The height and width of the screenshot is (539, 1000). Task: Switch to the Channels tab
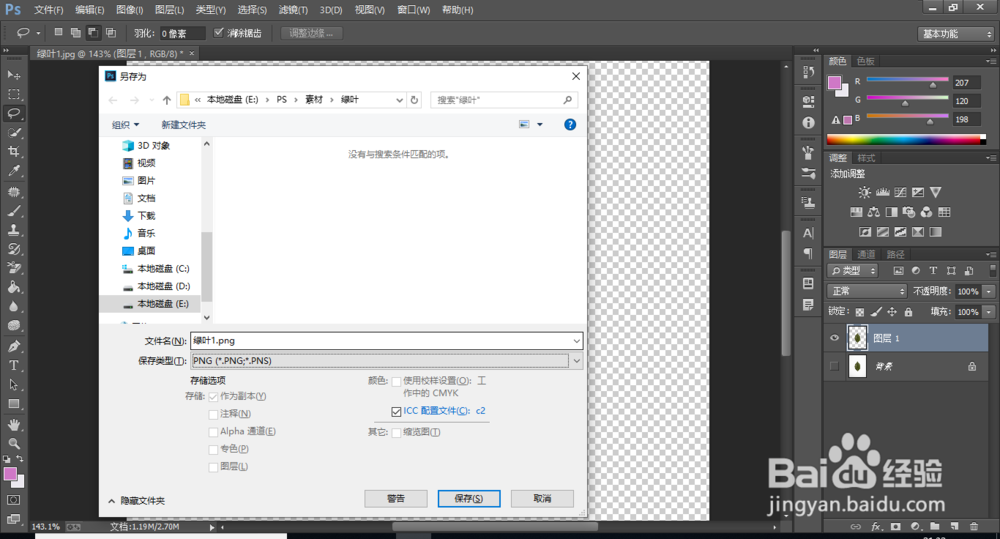pyautogui.click(x=866, y=255)
